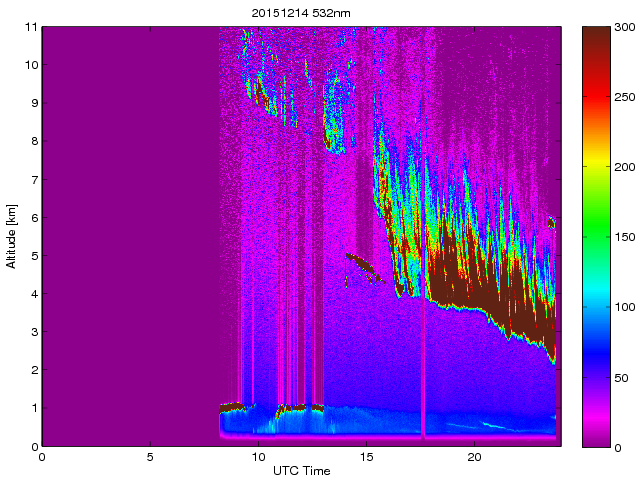Viewport: 640px width, 480px height.
Task: Click the 'UTC Time' x-axis label
Action: tap(302, 471)
